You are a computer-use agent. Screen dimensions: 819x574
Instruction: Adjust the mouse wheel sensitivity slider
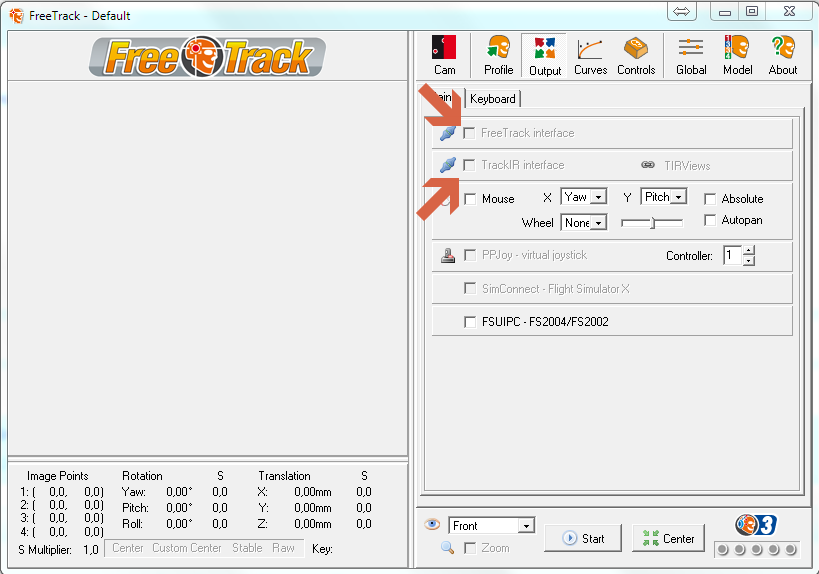[x=651, y=223]
